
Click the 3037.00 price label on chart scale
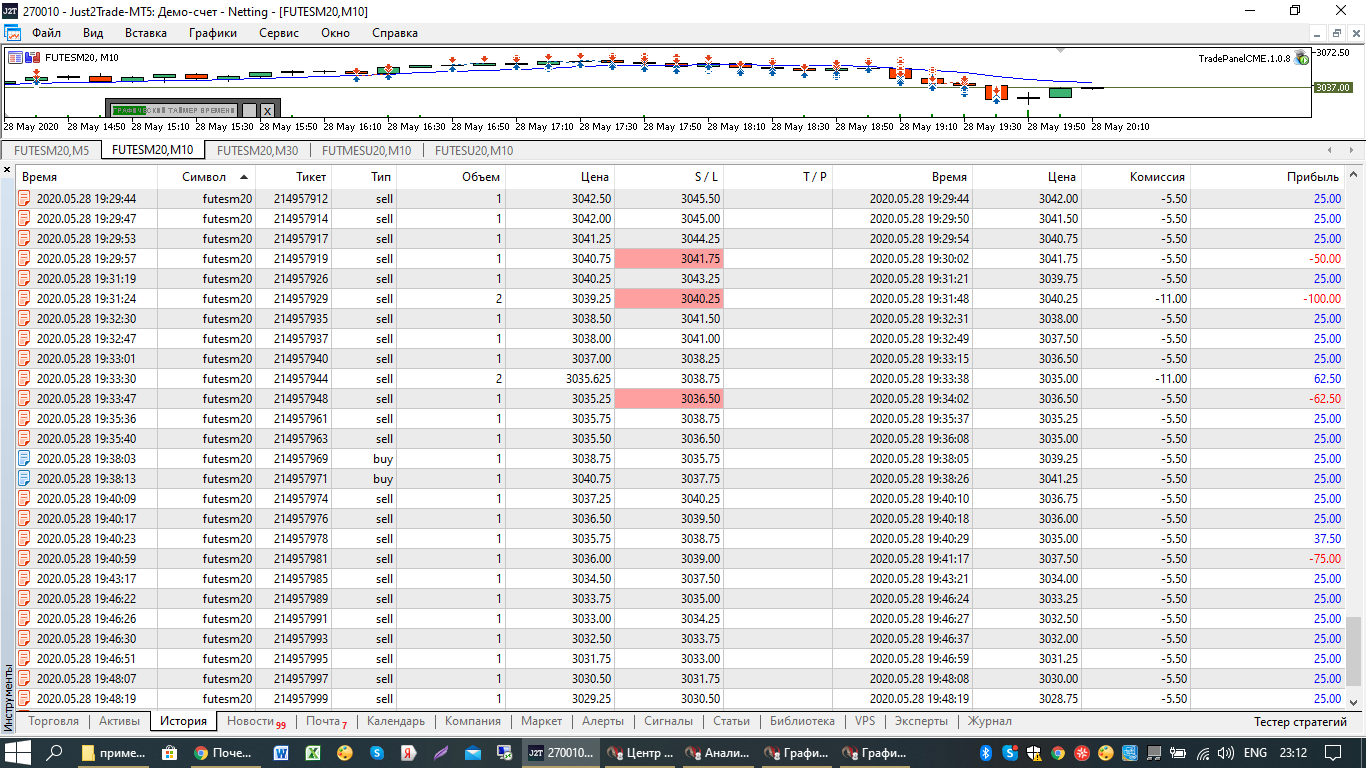[x=1332, y=88]
